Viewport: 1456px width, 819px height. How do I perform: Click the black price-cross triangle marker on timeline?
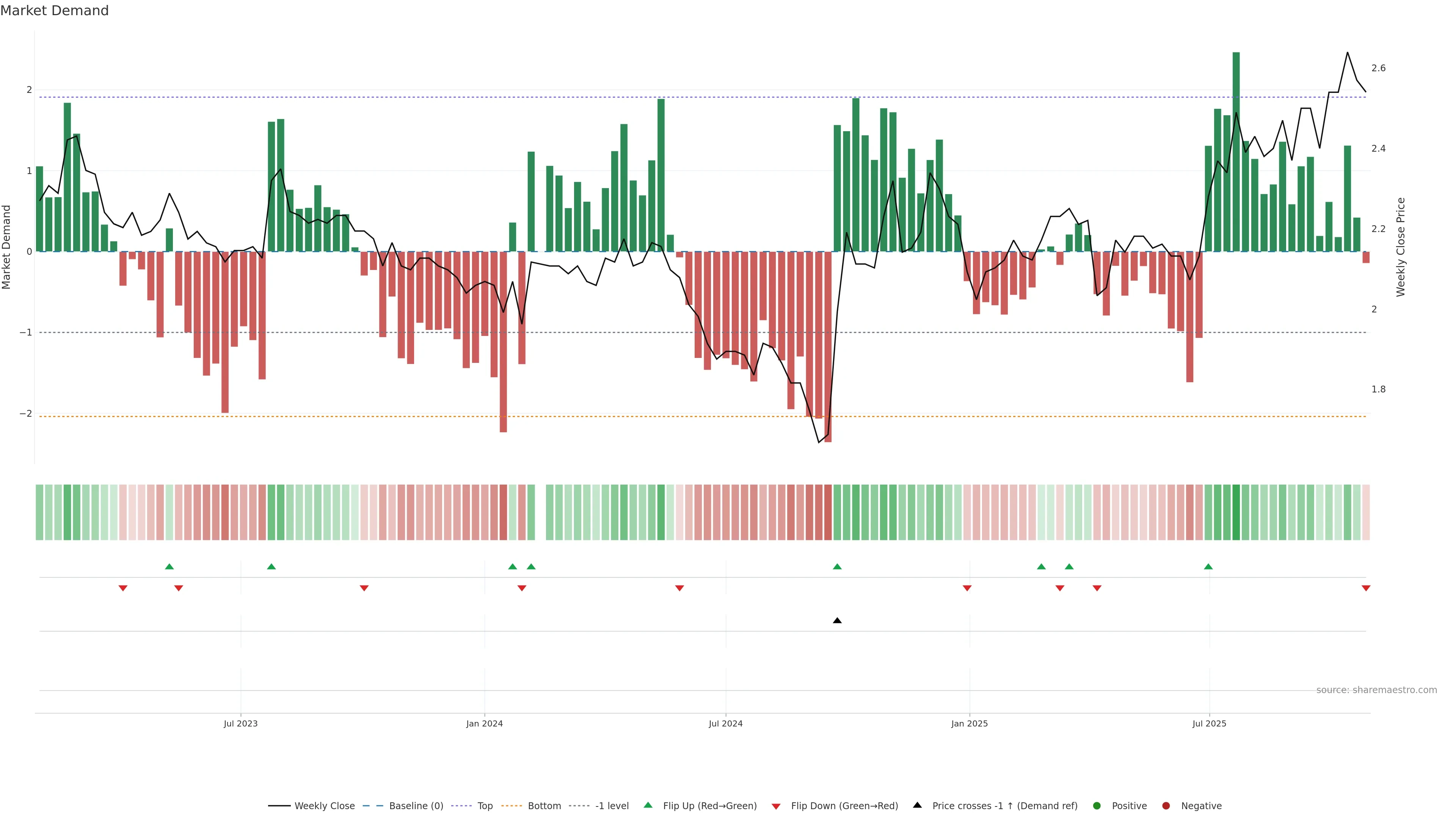[837, 621]
